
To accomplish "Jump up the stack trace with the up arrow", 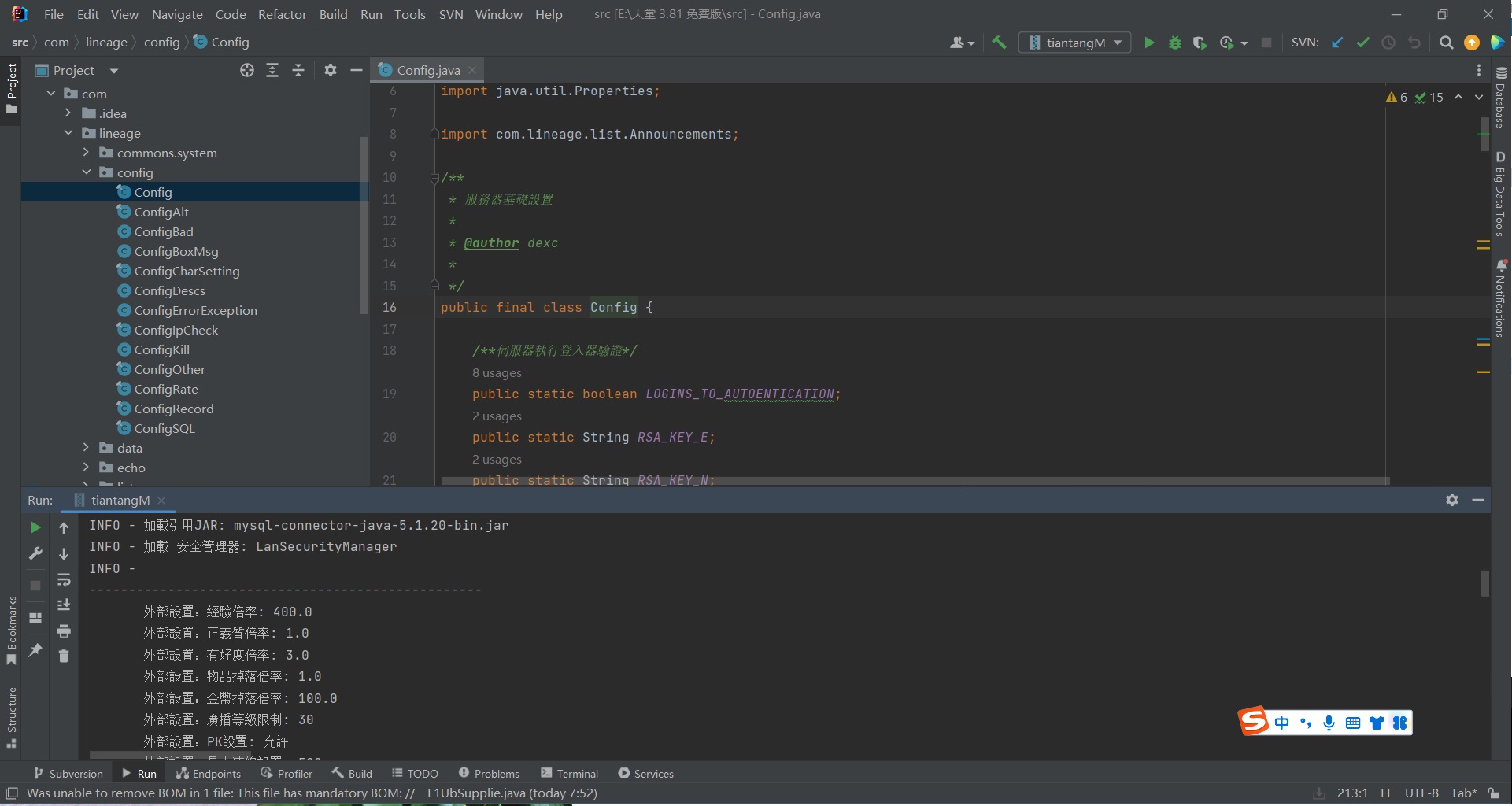I will tap(64, 528).
